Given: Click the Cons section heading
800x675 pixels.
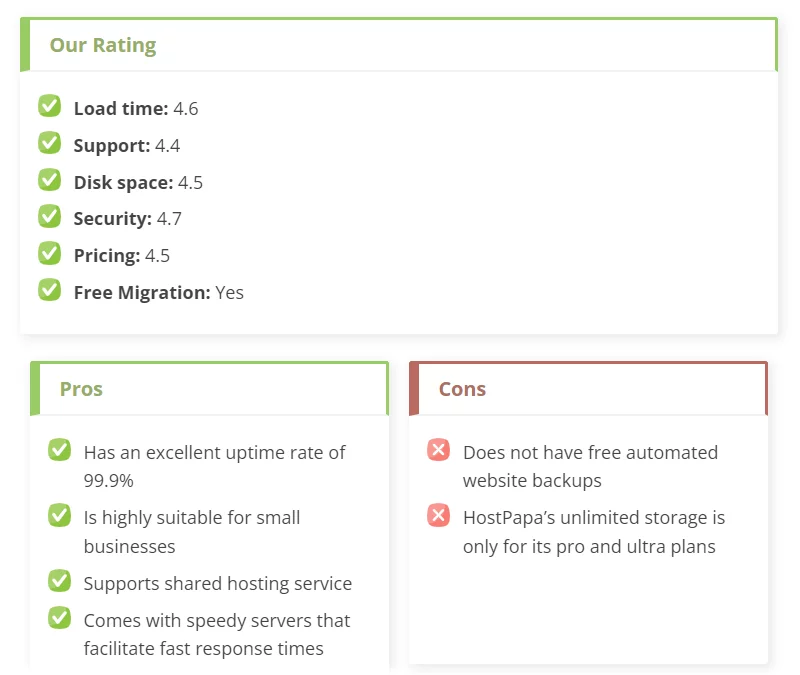Looking at the screenshot, I should (462, 389).
